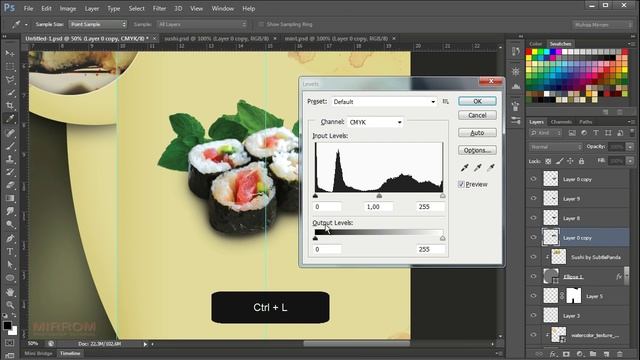Pick the gray point eyedropper in Levels
Image resolution: width=640 pixels, height=360 pixels.
(x=478, y=167)
